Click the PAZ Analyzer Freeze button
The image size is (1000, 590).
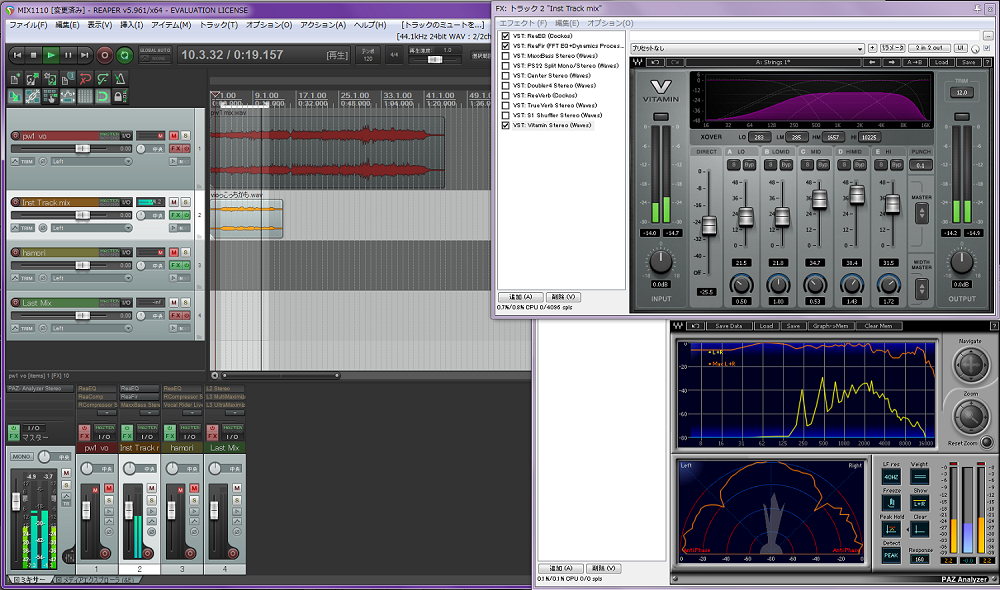click(x=890, y=503)
